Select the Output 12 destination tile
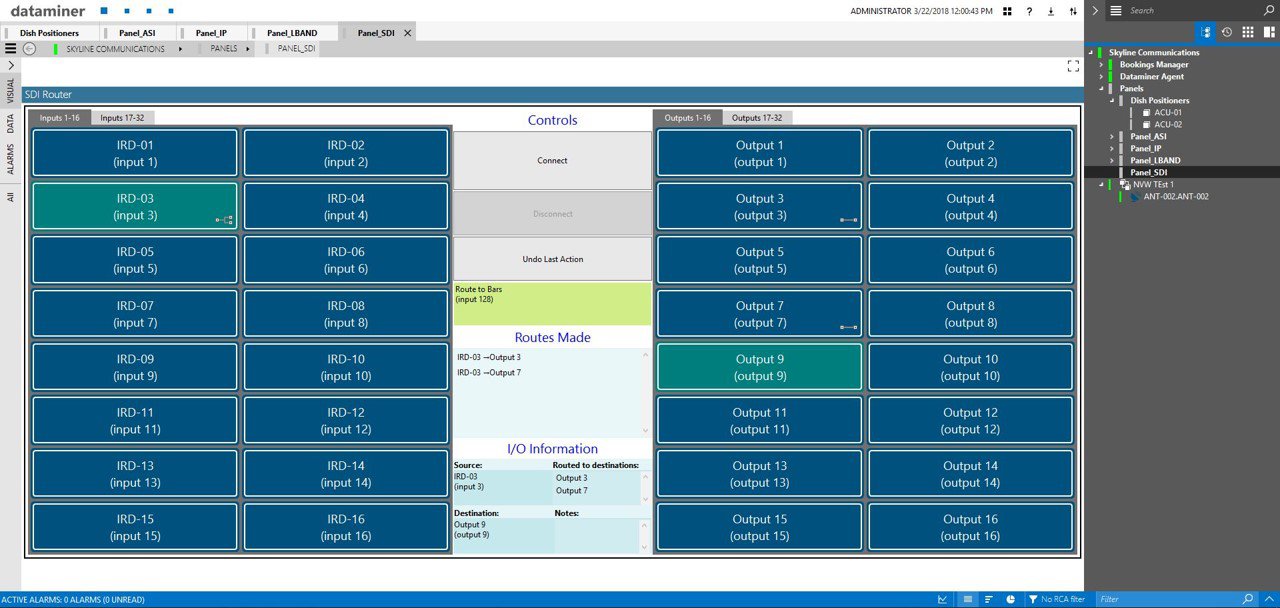Image resolution: width=1280 pixels, height=608 pixels. click(x=969, y=420)
